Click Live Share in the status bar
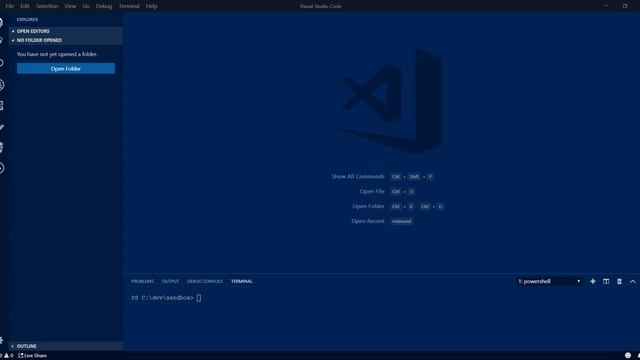 pyautogui.click(x=33, y=356)
